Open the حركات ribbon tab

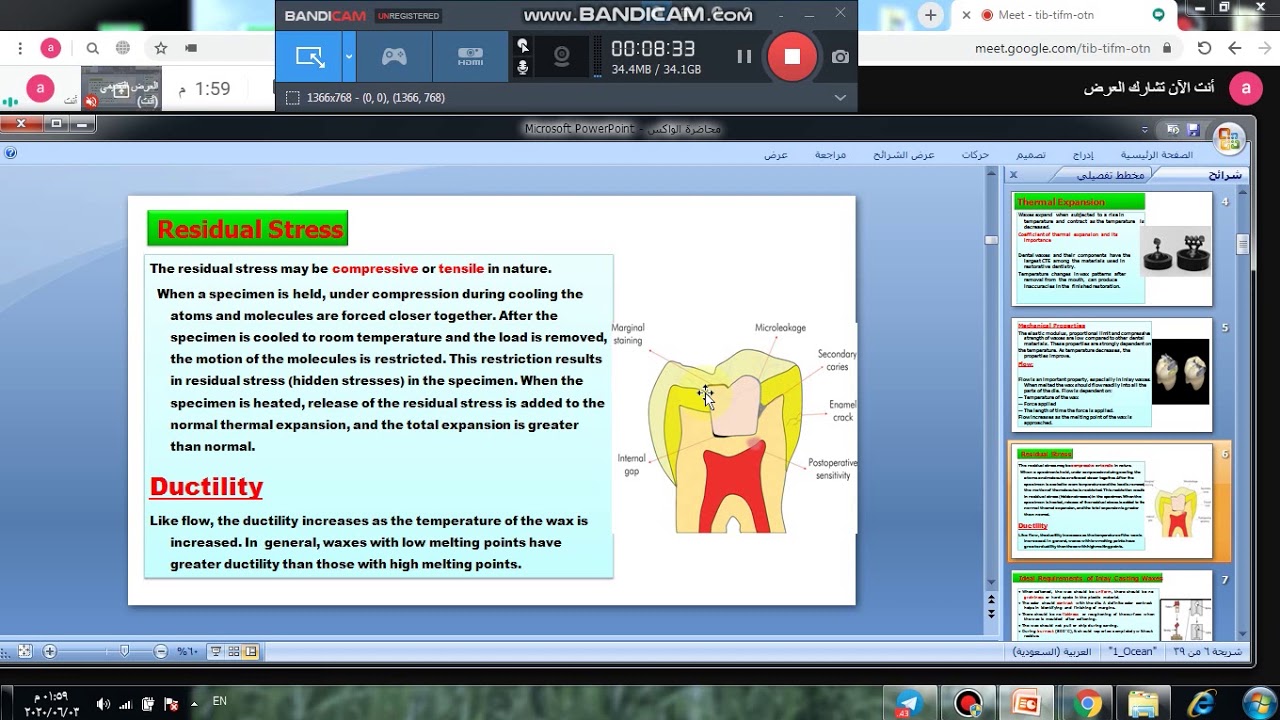(x=975, y=155)
